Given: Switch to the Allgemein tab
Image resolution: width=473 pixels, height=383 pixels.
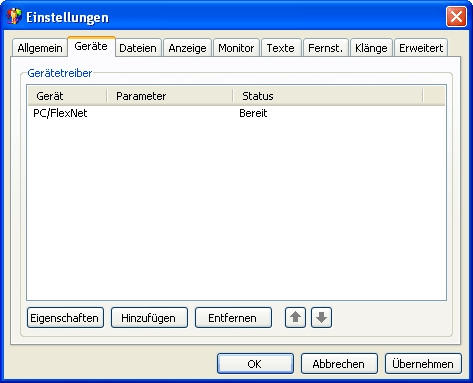Looking at the screenshot, I should tap(40, 48).
